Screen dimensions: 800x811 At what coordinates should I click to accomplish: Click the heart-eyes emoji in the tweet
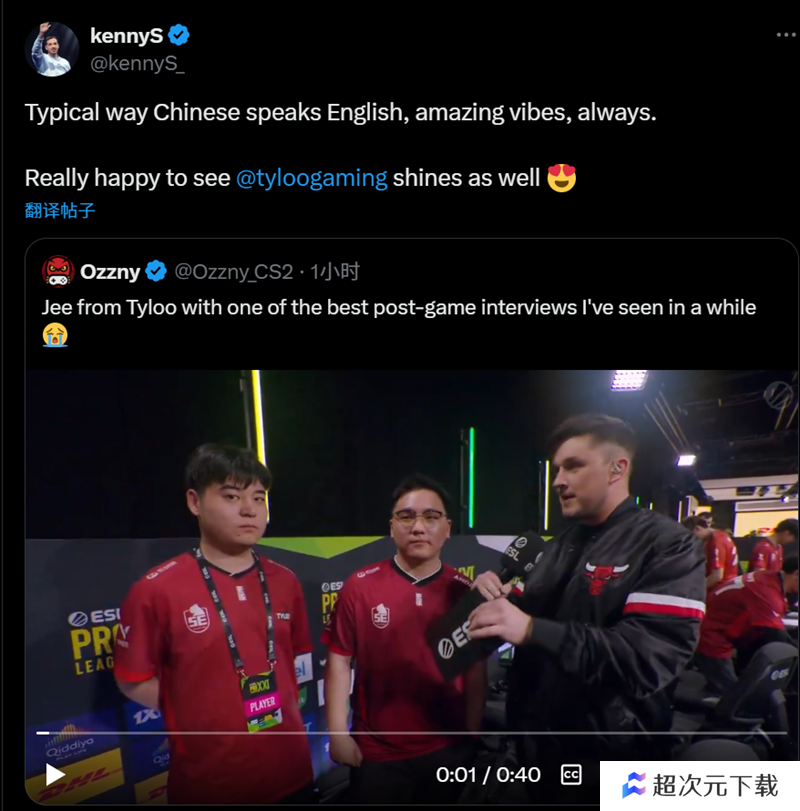[x=562, y=178]
